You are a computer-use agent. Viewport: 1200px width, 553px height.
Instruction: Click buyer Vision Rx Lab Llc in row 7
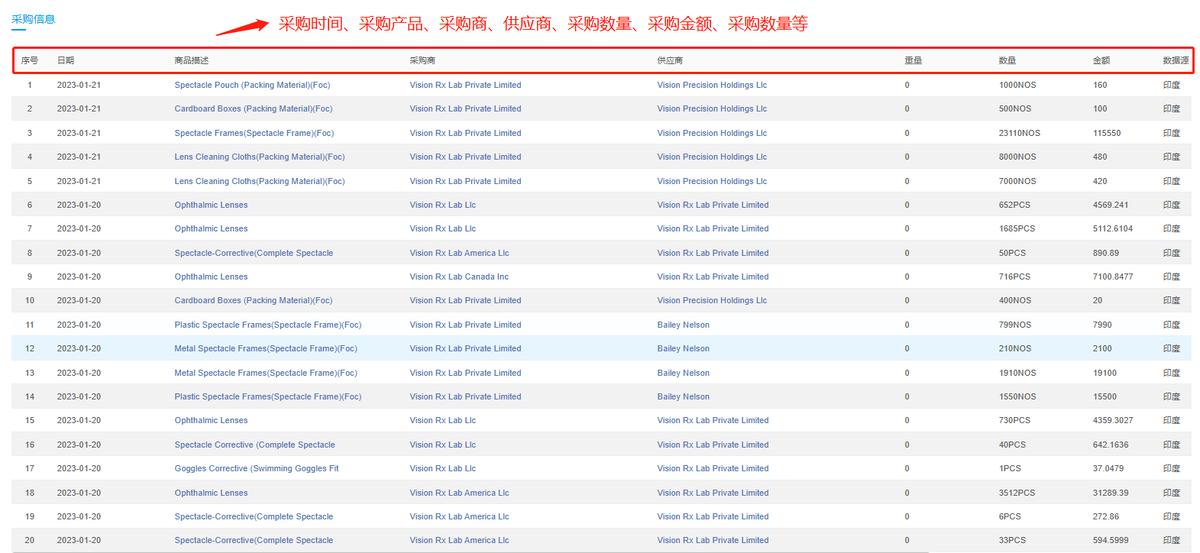pyautogui.click(x=442, y=229)
